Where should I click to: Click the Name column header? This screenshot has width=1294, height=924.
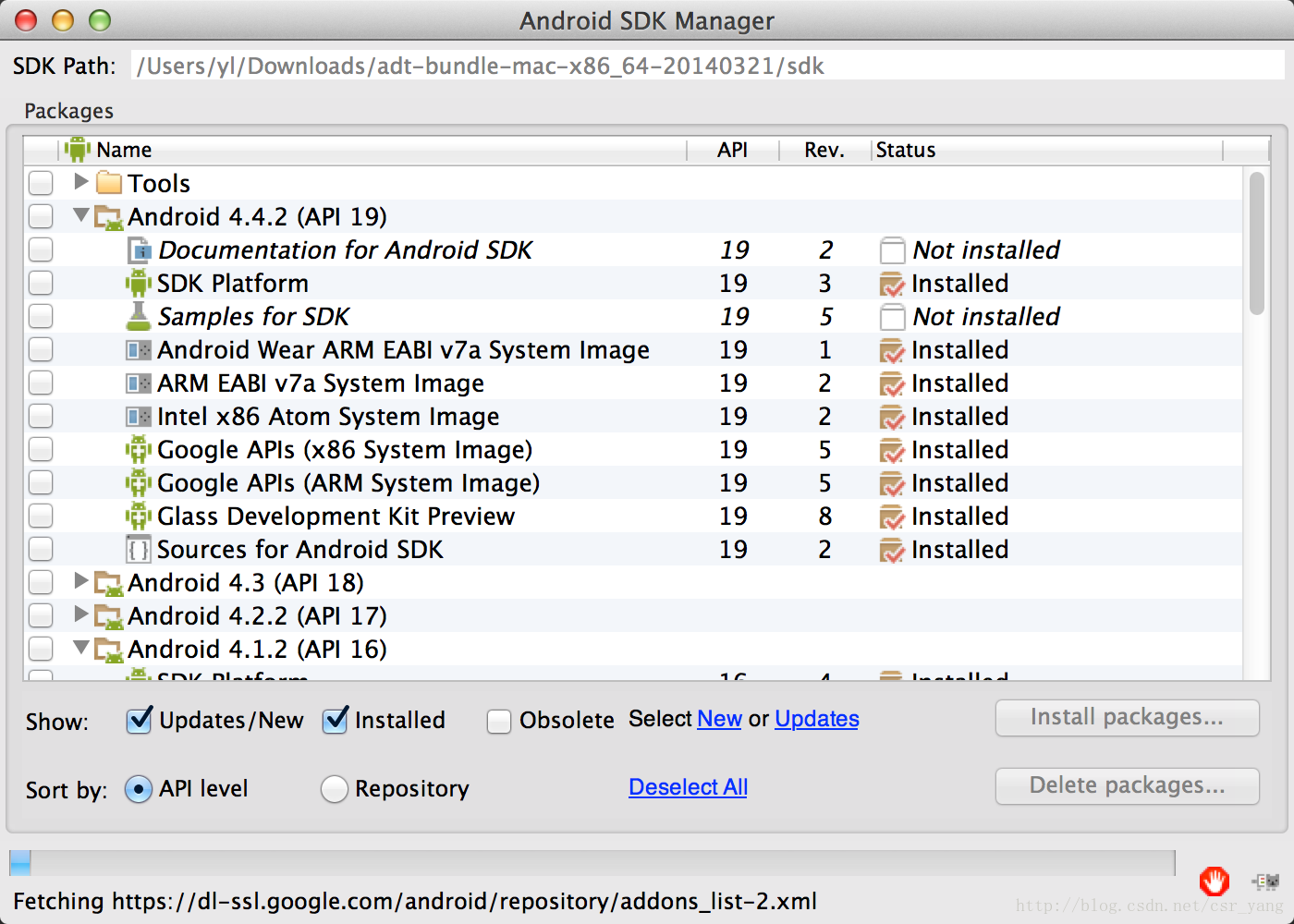tap(373, 150)
